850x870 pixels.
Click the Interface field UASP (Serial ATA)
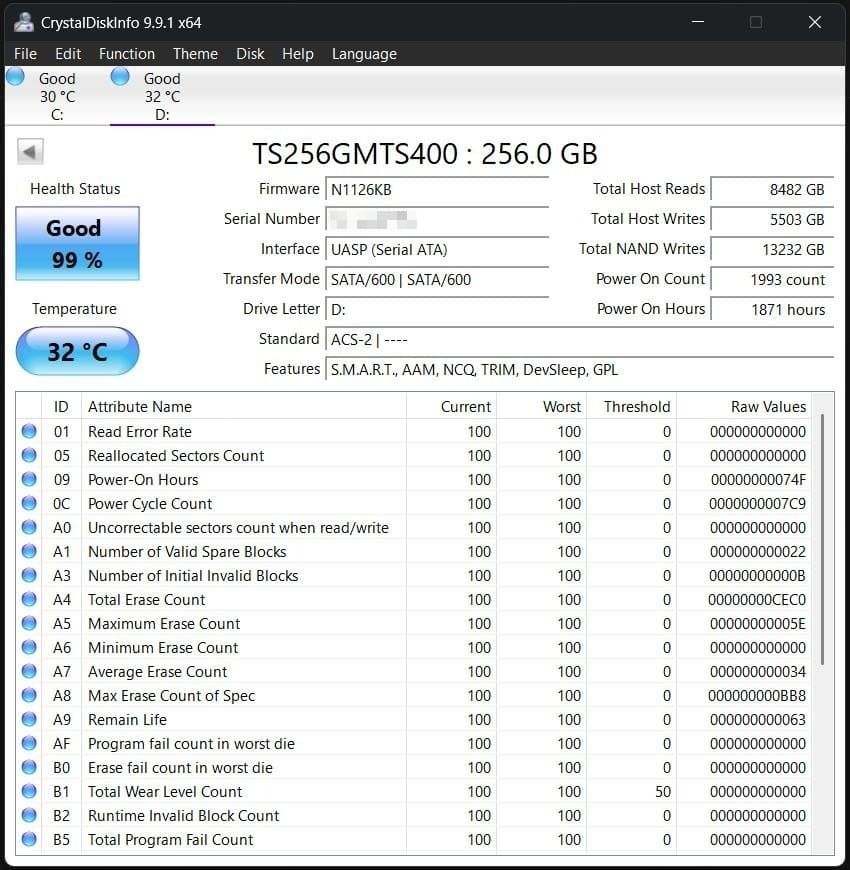[x=437, y=250]
